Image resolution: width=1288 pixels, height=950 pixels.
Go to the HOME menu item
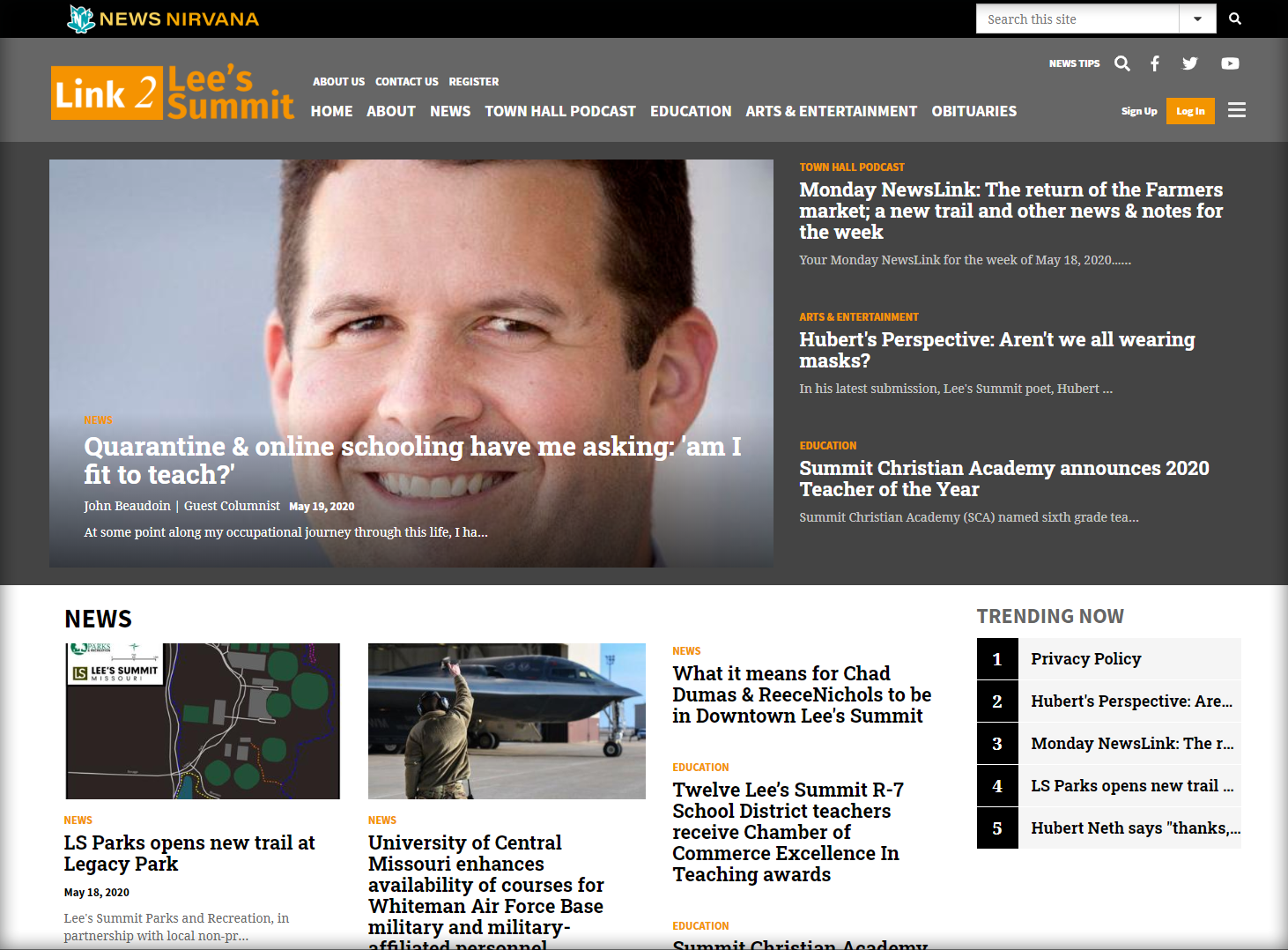pyautogui.click(x=331, y=111)
